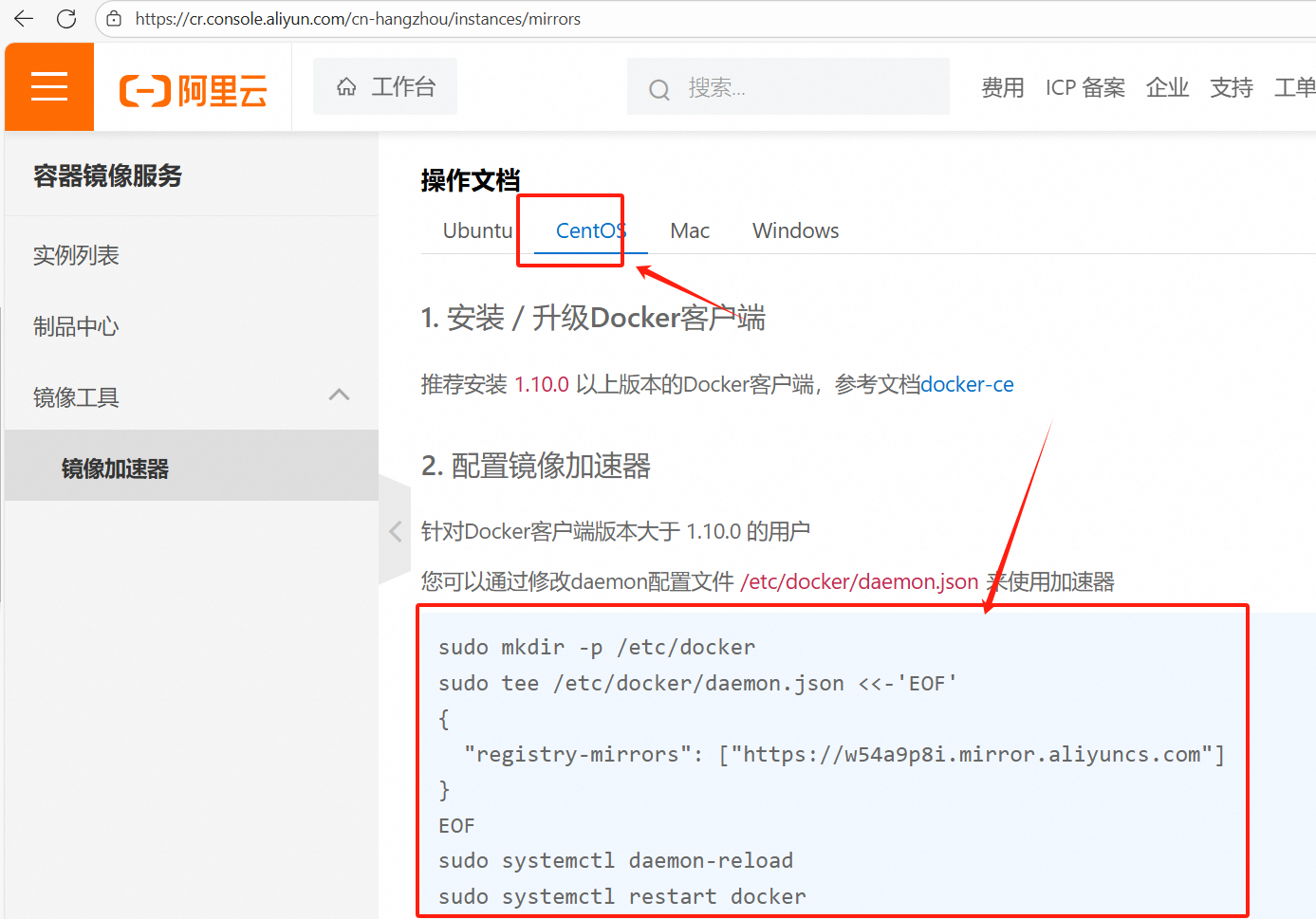Click the search magnifier icon
Image resolution: width=1316 pixels, height=919 pixels.
click(x=658, y=89)
